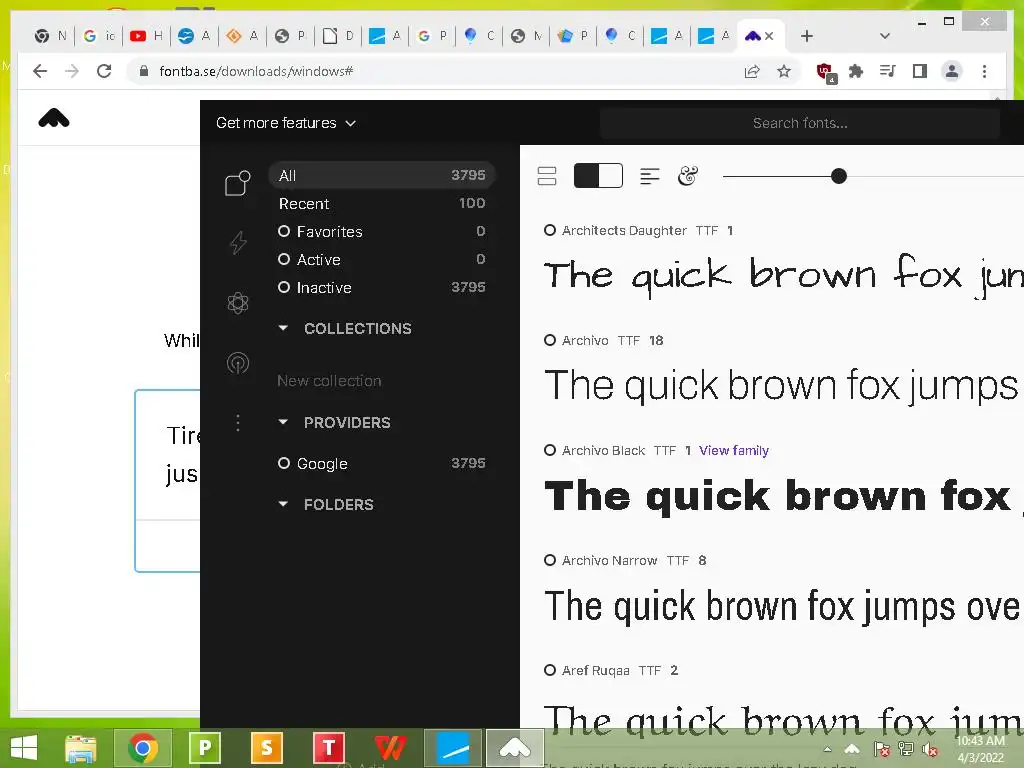Select the Recent fonts category
Image resolution: width=1024 pixels, height=768 pixels.
coord(382,203)
